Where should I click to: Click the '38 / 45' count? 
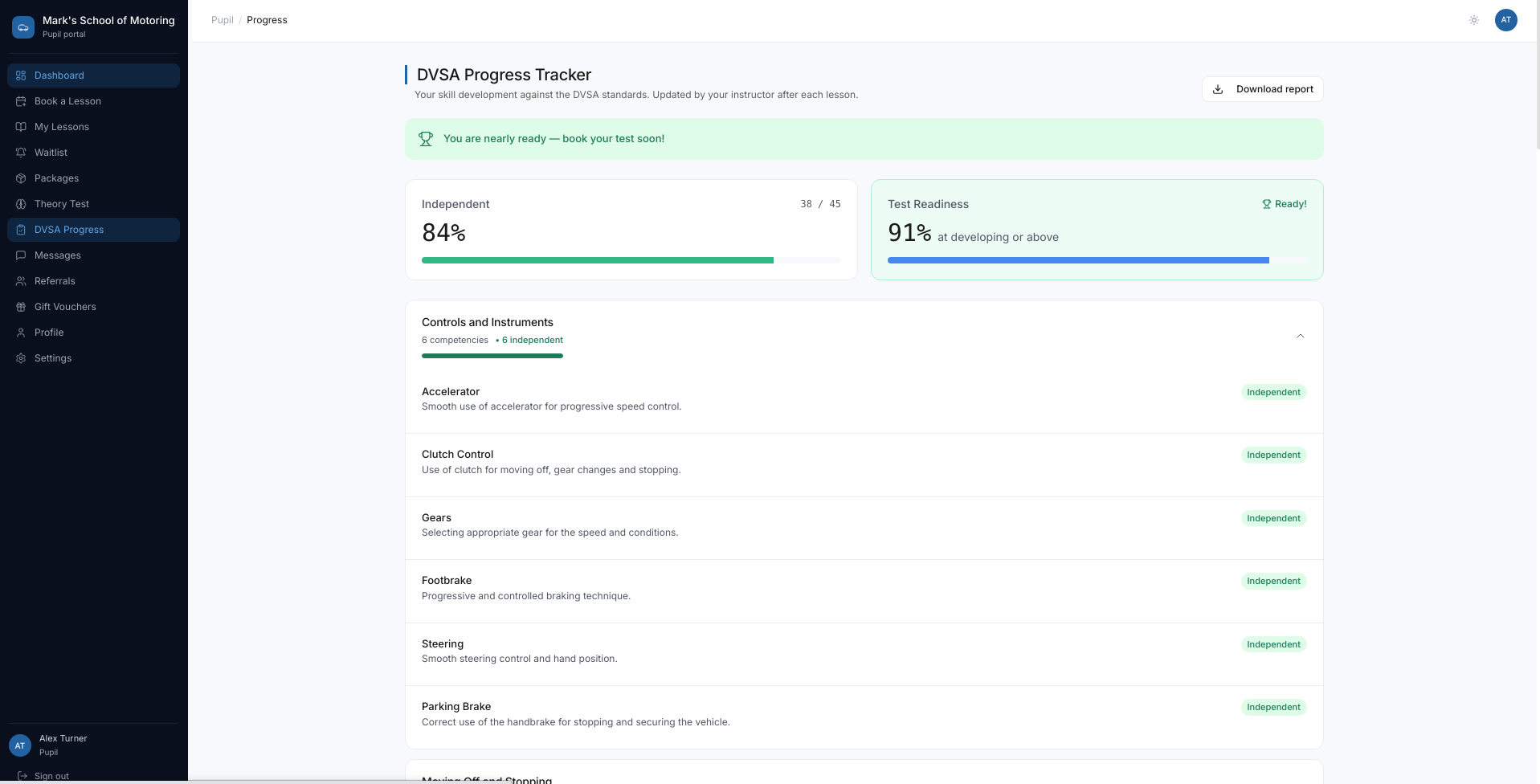[820, 204]
